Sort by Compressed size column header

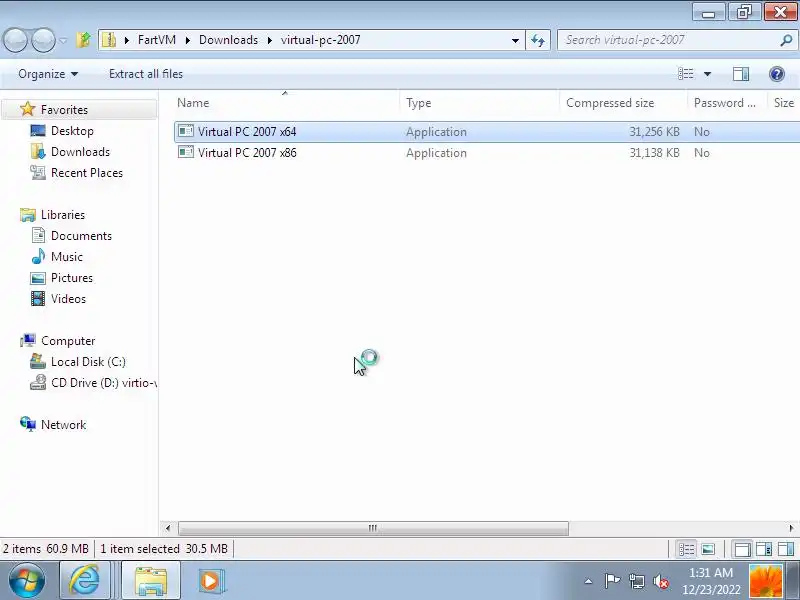(623, 103)
